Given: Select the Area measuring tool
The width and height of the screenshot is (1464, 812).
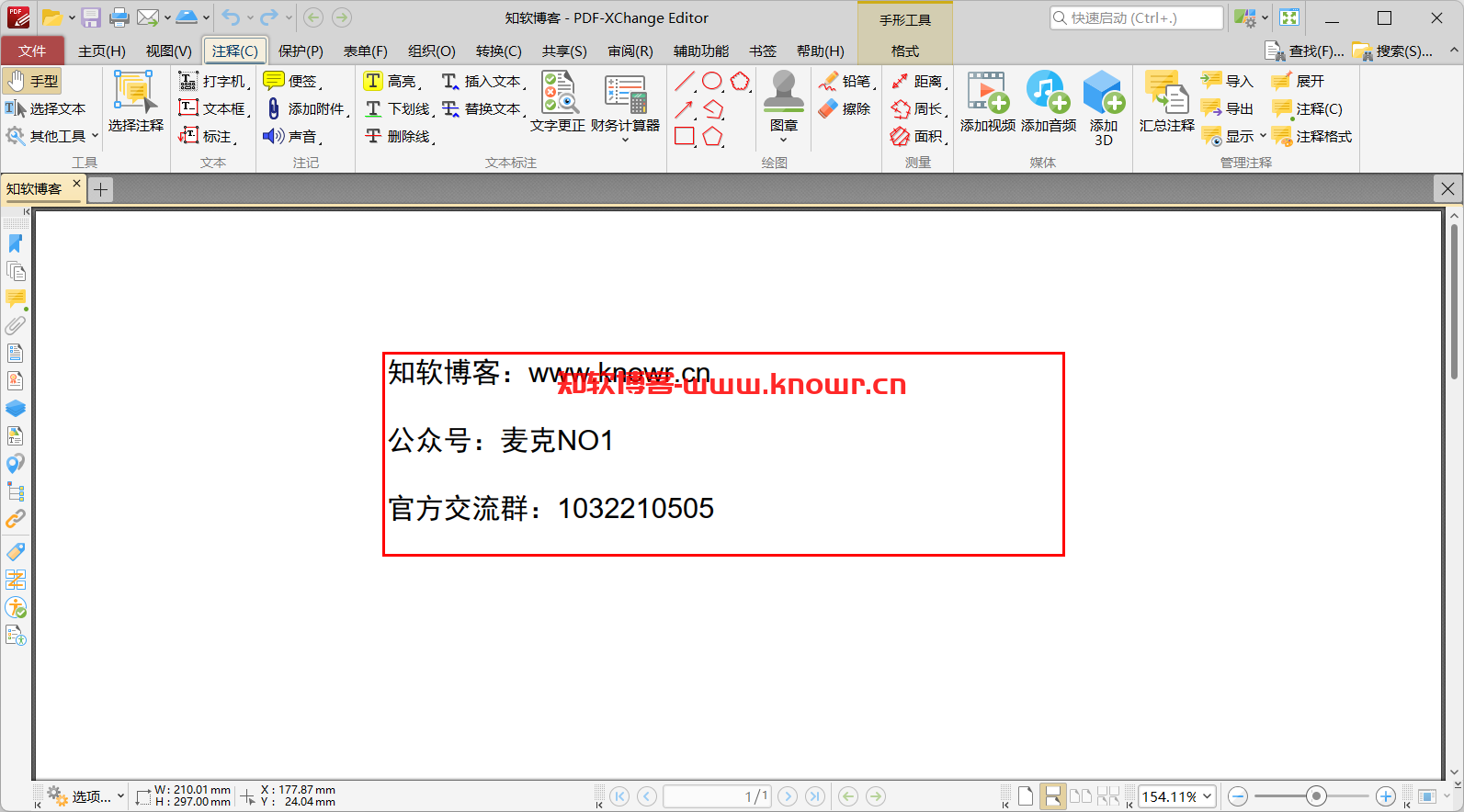Looking at the screenshot, I should click(918, 136).
